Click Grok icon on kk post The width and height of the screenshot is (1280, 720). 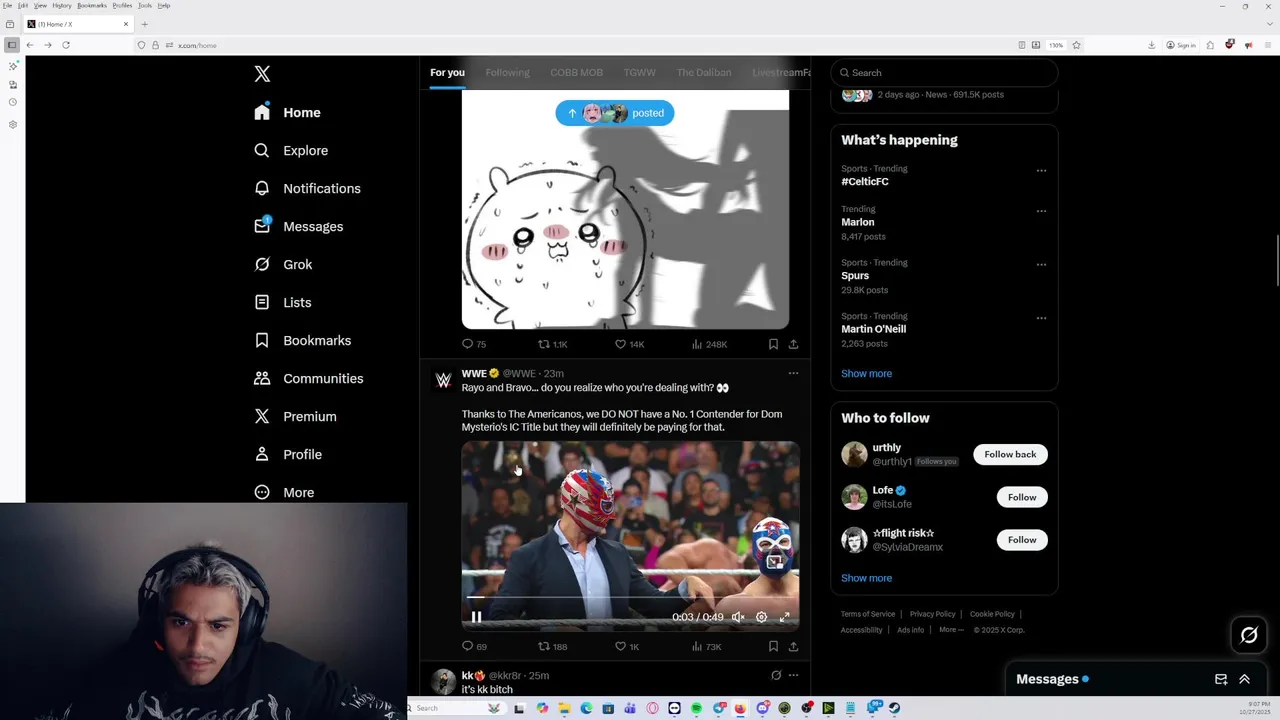776,675
